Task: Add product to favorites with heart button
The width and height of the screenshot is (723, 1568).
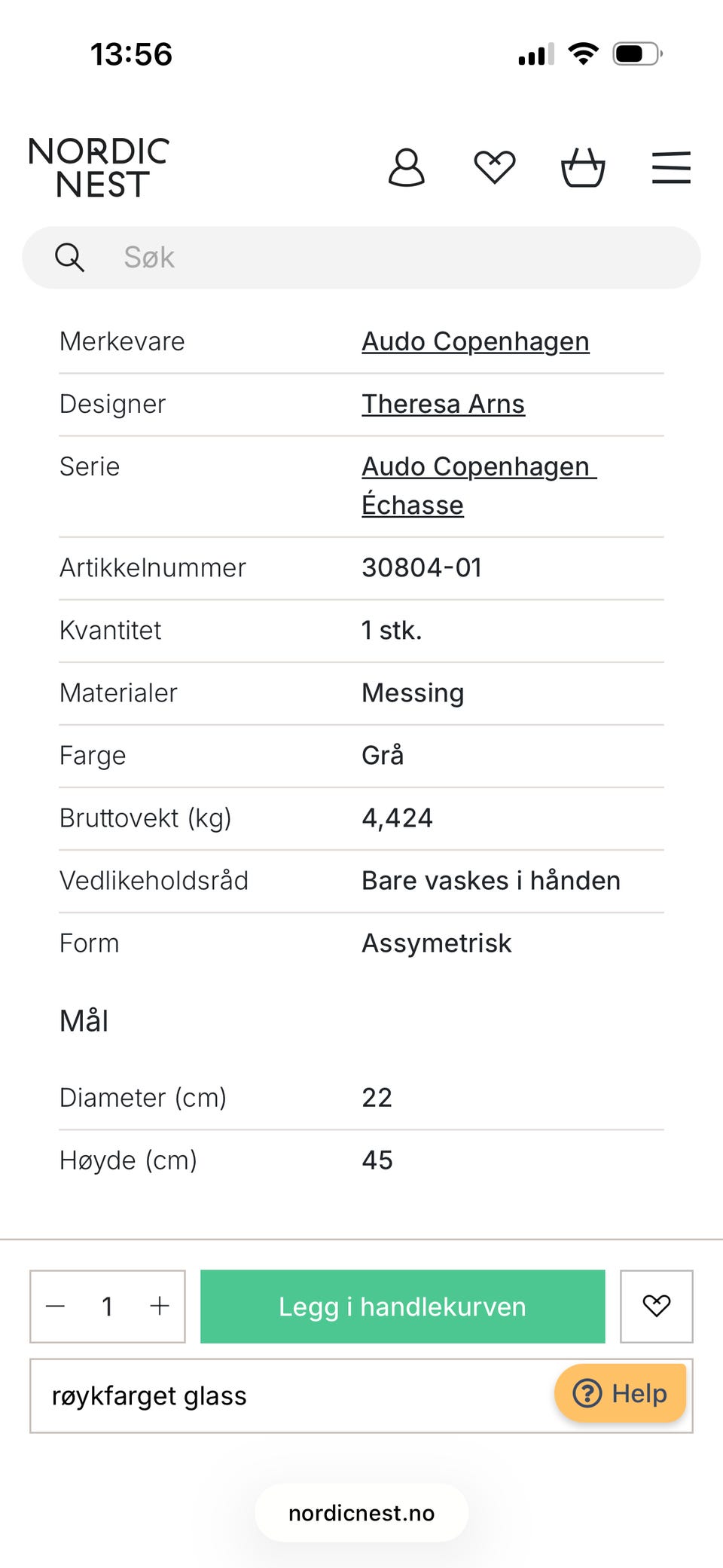Action: (x=656, y=1306)
